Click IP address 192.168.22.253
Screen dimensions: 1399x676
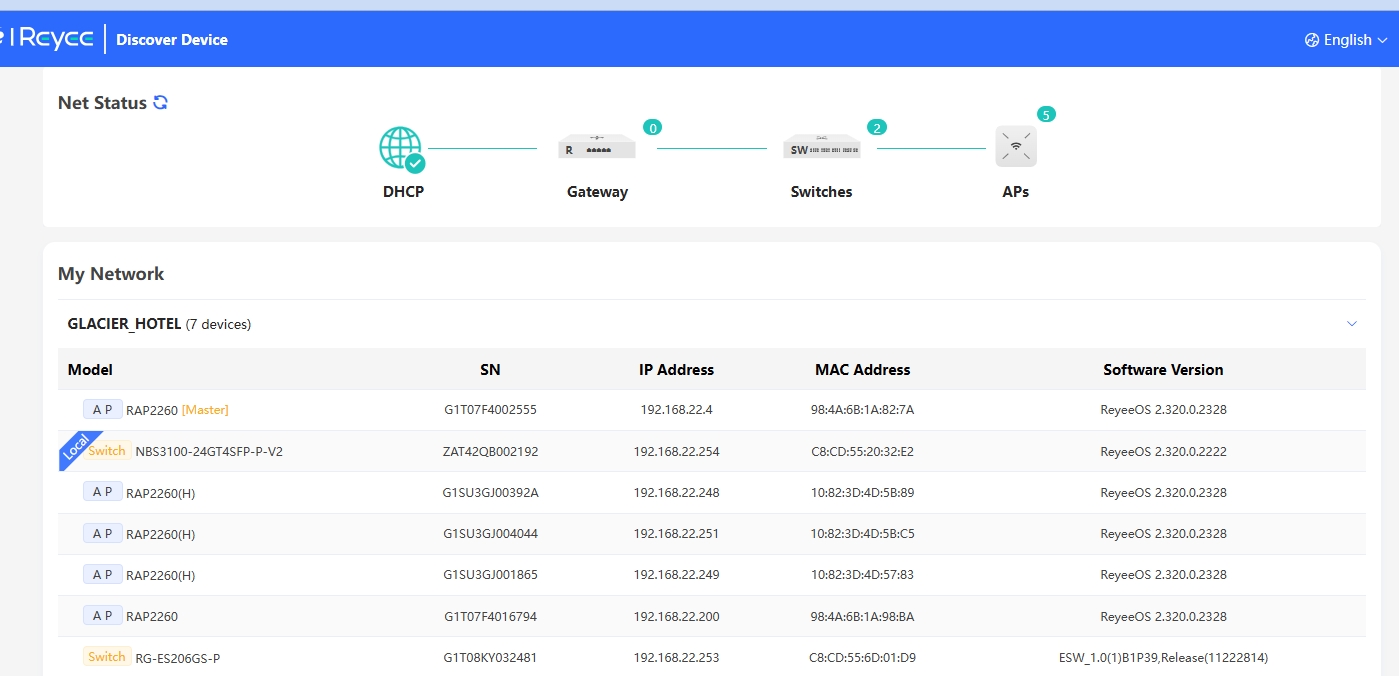(676, 658)
